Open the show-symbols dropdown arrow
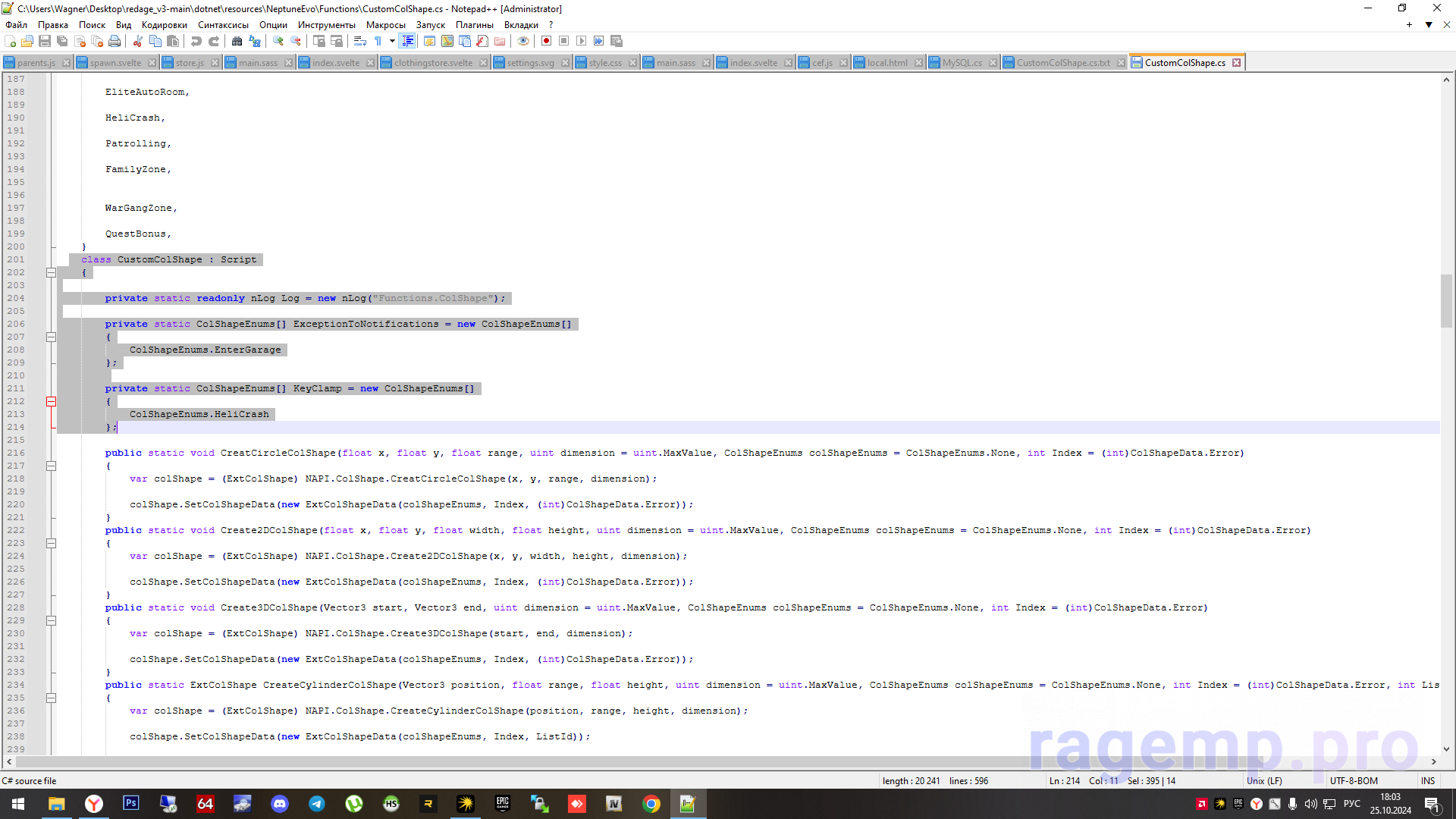1456x819 pixels. tap(392, 41)
